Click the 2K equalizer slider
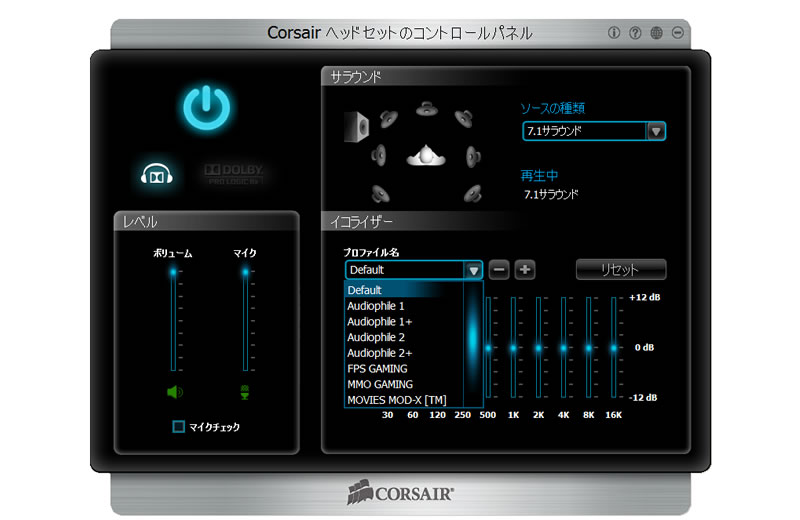 [538, 348]
